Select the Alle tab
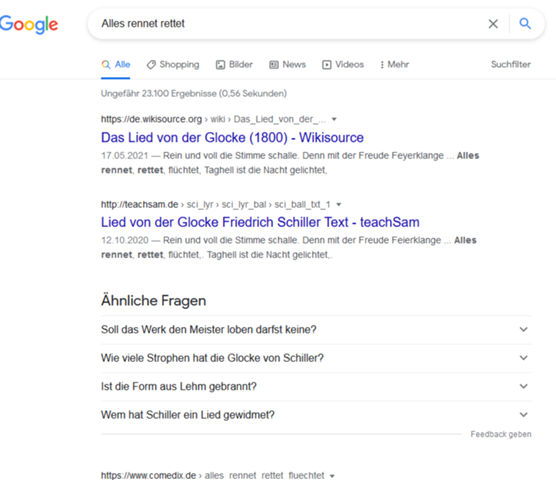 pyautogui.click(x=116, y=65)
